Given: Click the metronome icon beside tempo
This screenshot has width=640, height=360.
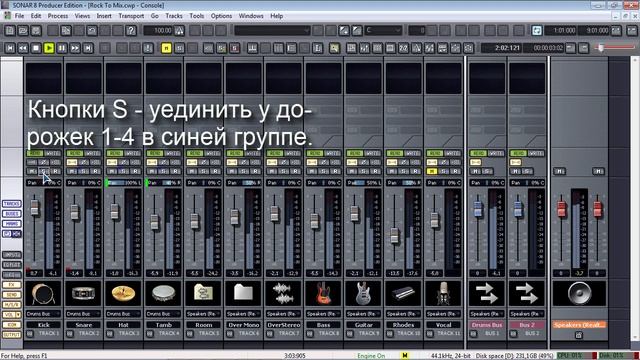Looking at the screenshot, I should click(x=179, y=31).
